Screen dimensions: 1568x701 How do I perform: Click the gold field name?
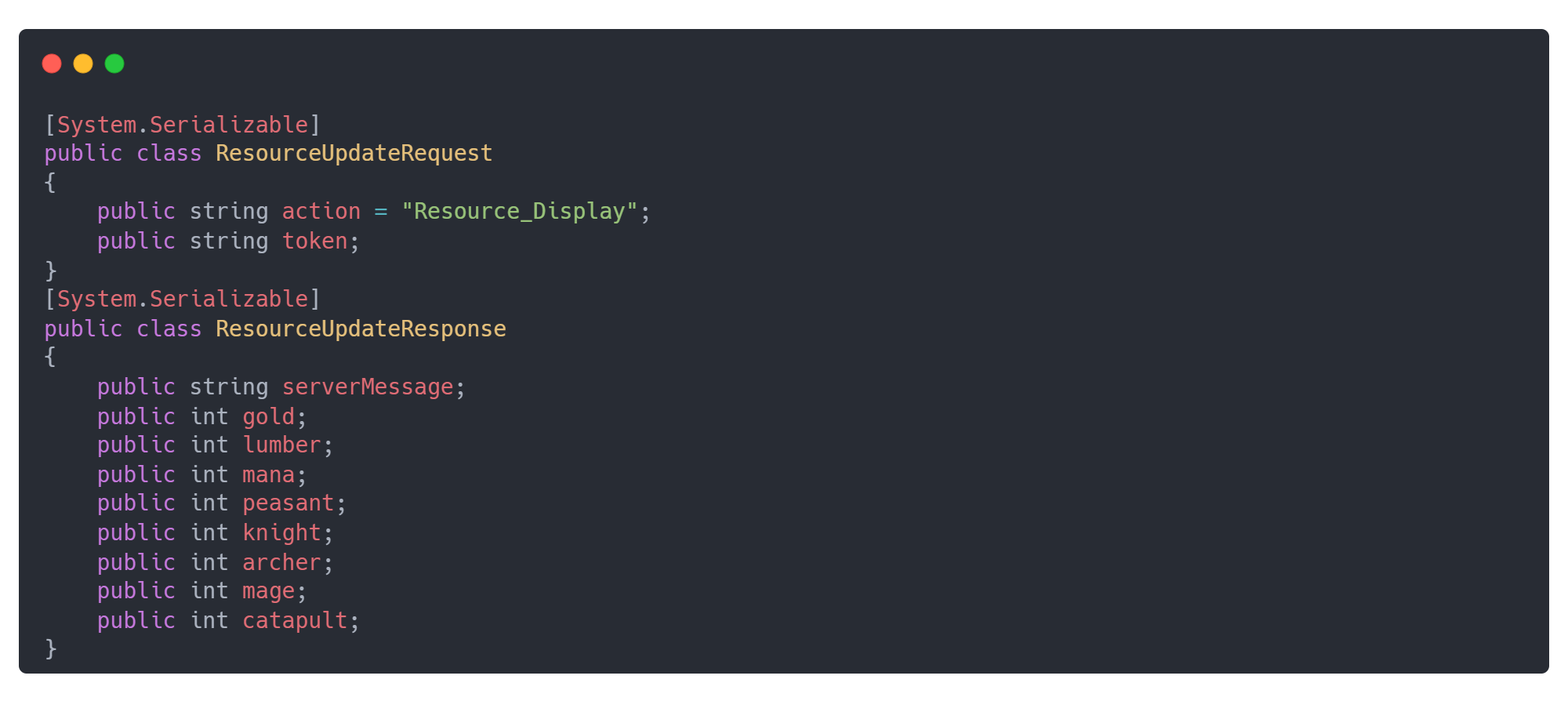[268, 416]
